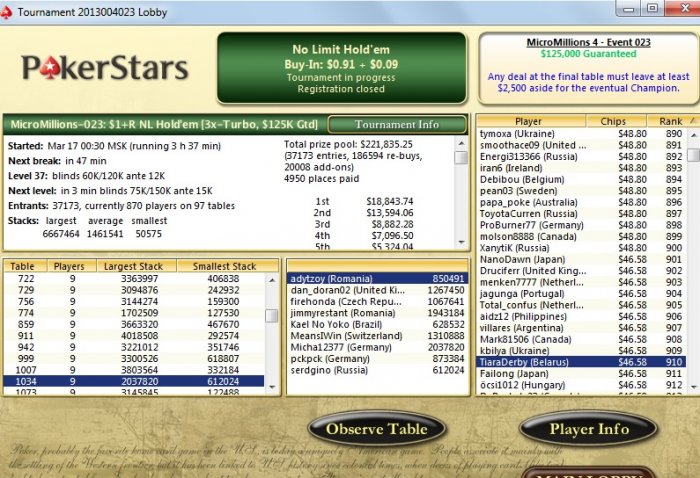
Task: Click the player ranking scrollbar thumb
Action: [693, 154]
